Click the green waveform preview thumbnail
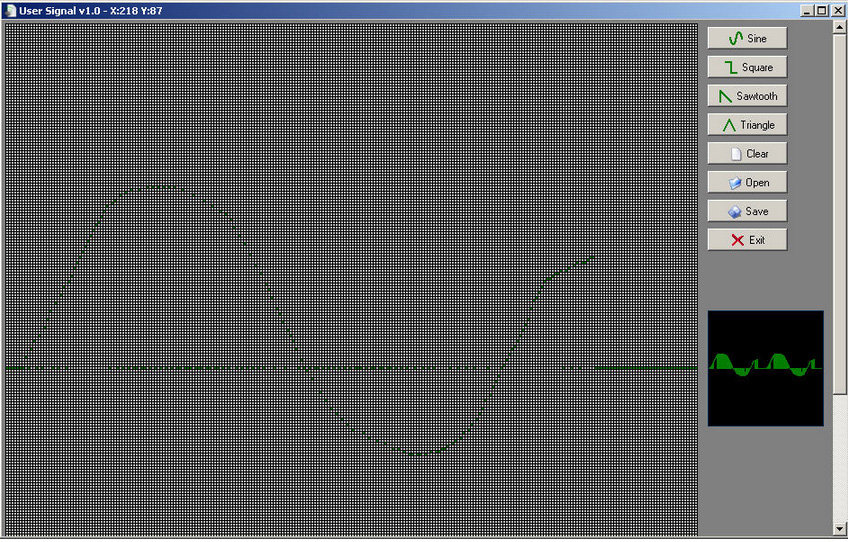 tap(765, 368)
